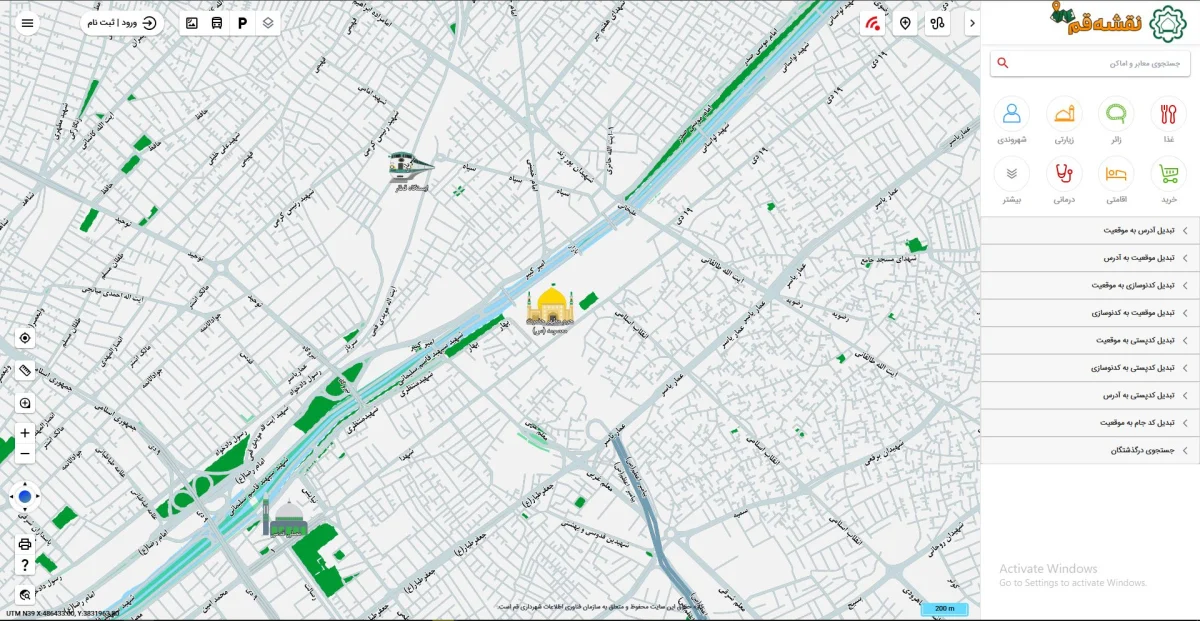1200x621 pixels.
Task: Show the bus stations layer icon
Action: coord(217,22)
